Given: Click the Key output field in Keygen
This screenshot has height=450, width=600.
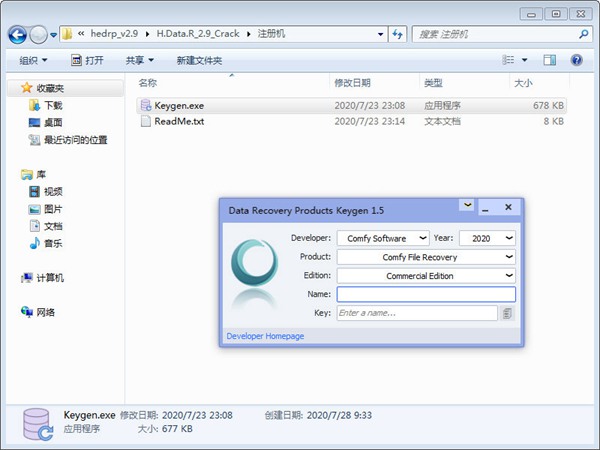Looking at the screenshot, I should pyautogui.click(x=417, y=313).
